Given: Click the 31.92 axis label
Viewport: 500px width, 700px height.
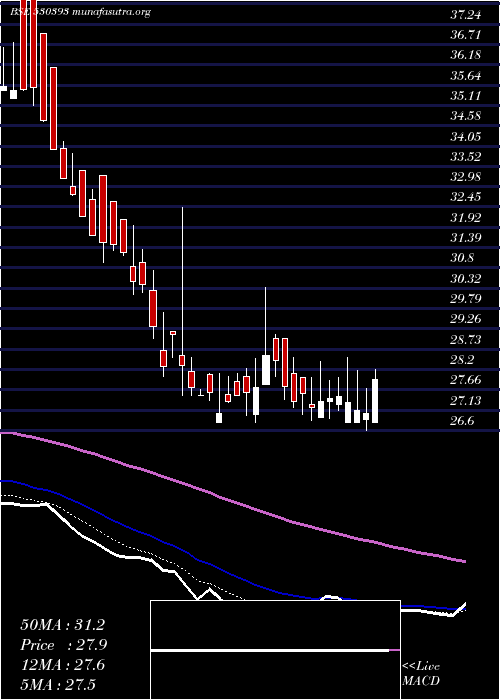Looking at the screenshot, I should (465, 218).
